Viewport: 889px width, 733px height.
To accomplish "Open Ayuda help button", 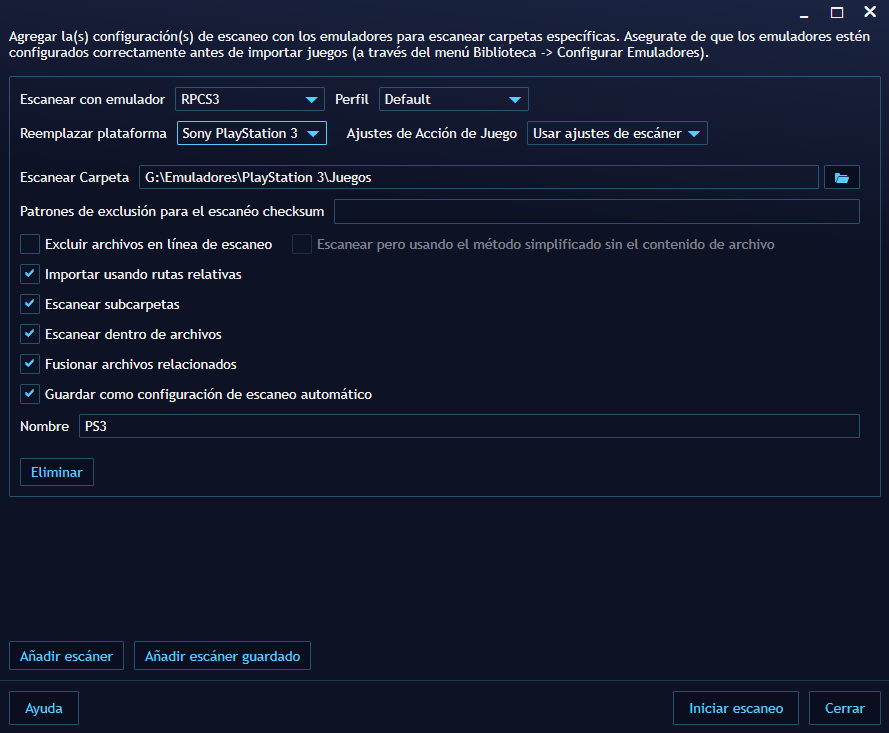I will [x=44, y=708].
